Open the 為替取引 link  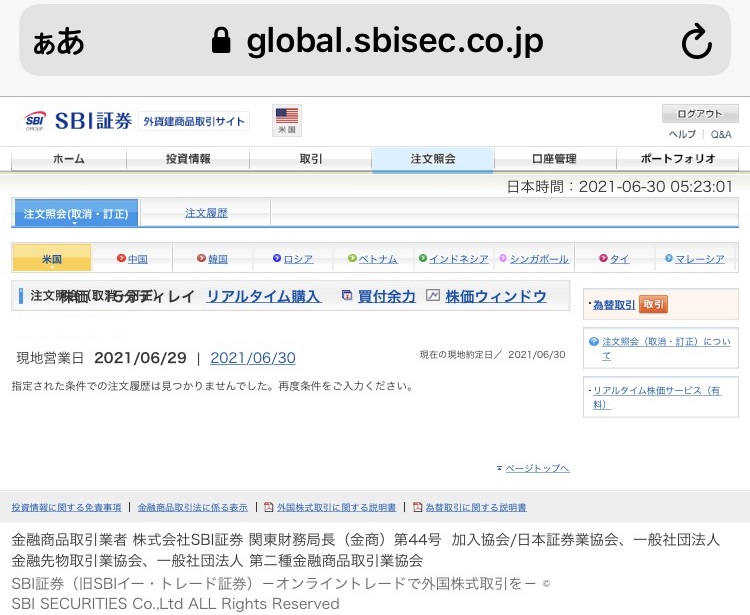tap(614, 305)
